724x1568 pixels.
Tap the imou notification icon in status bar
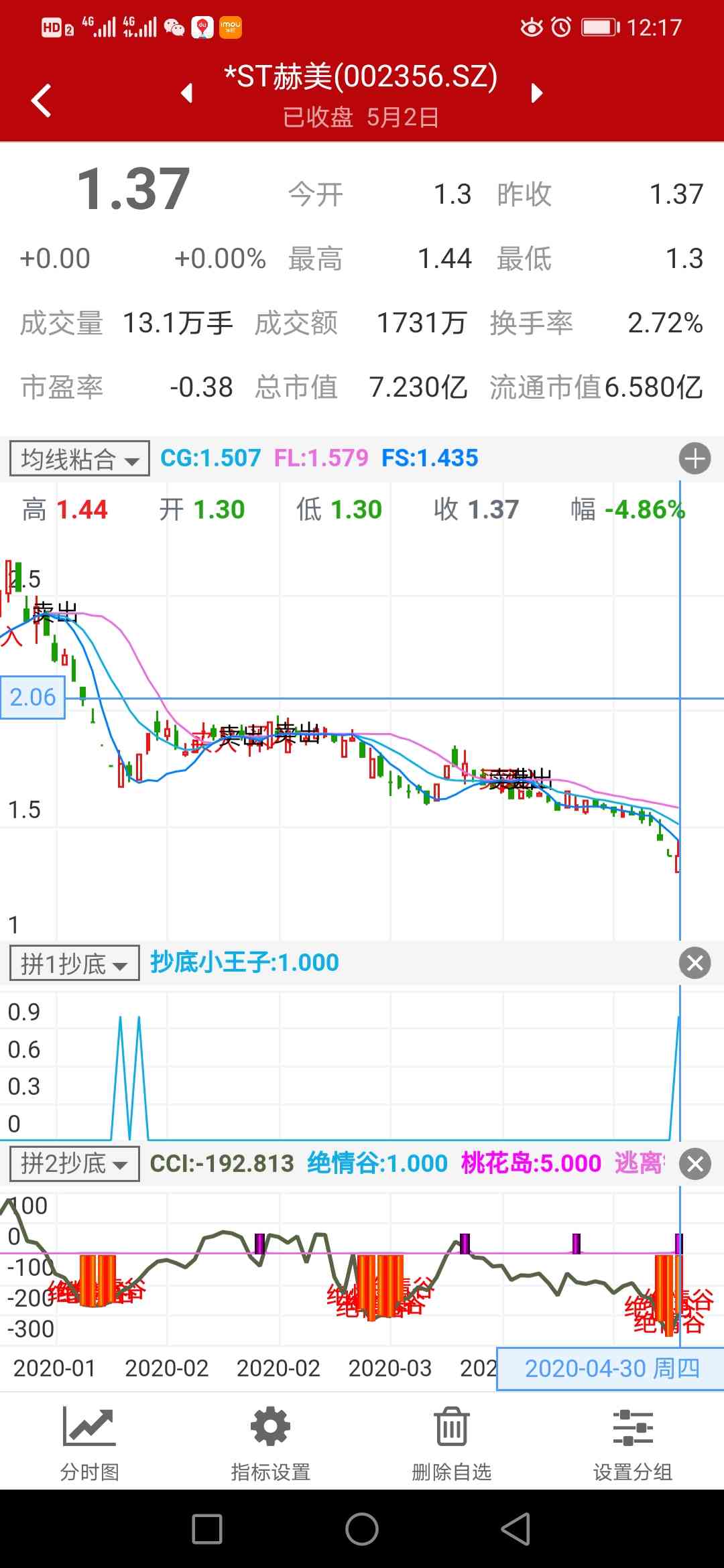tap(231, 27)
